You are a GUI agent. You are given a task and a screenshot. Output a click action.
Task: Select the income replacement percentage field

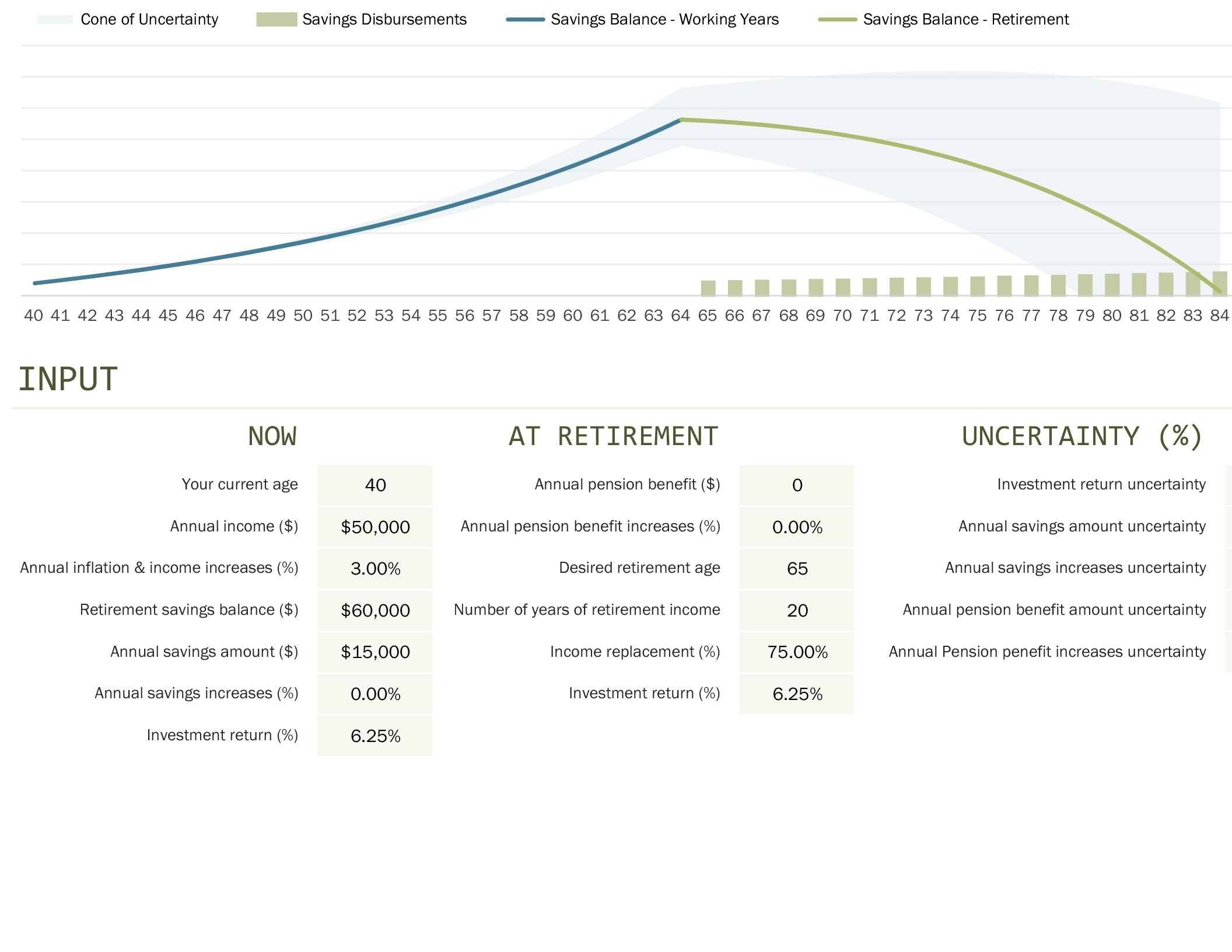click(x=796, y=651)
